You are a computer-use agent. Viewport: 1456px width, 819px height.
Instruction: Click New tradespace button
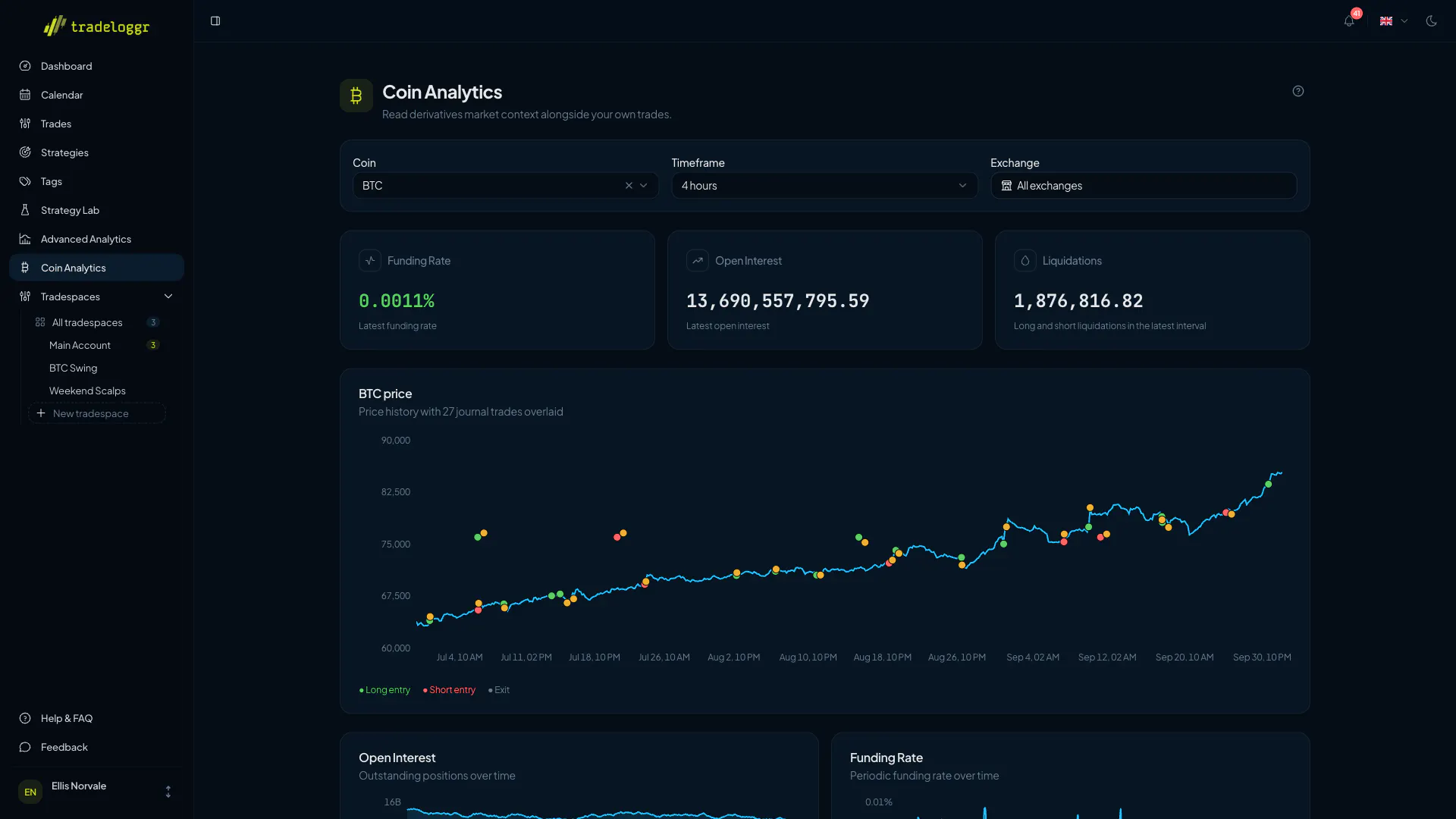[96, 413]
